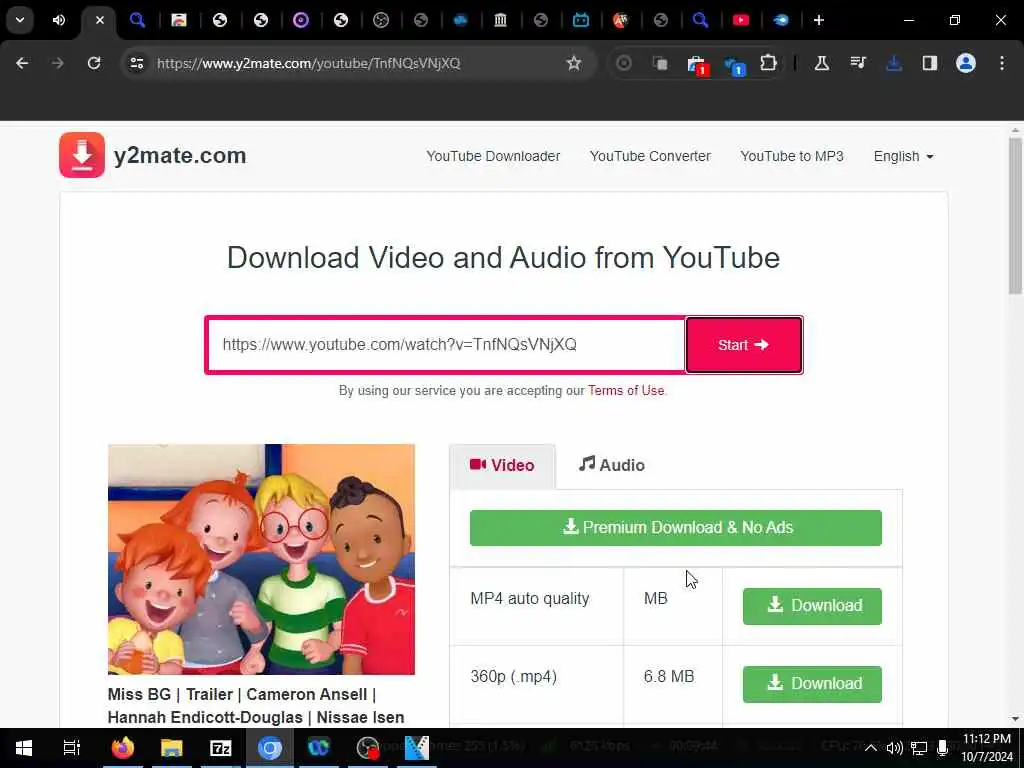Switch to the museum building icon tab
The width and height of the screenshot is (1024, 768).
pyautogui.click(x=500, y=20)
